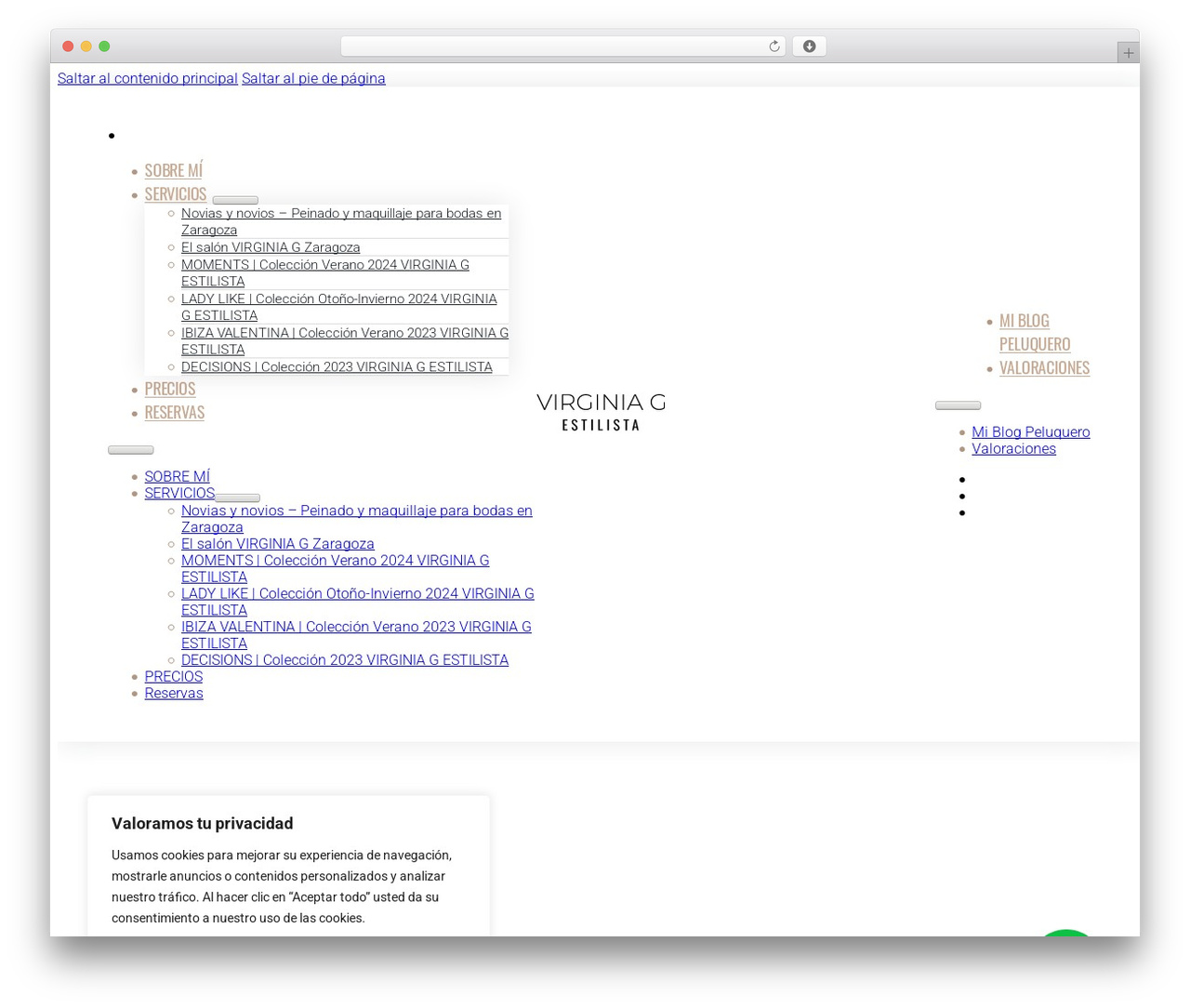
Task: Open MI BLOG PELUQUERO menu link
Action: click(1035, 332)
